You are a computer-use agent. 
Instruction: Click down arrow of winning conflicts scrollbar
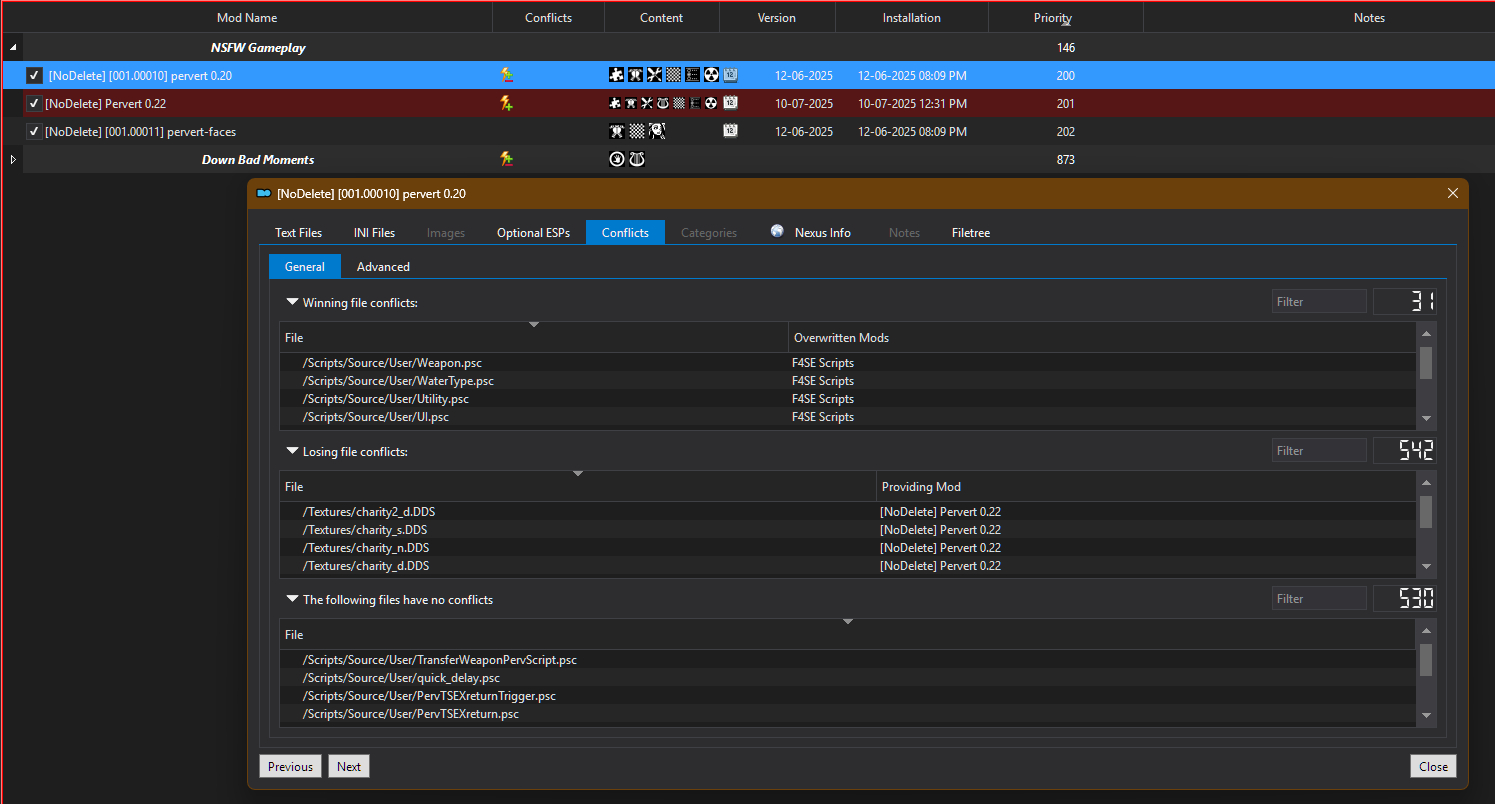click(1427, 418)
